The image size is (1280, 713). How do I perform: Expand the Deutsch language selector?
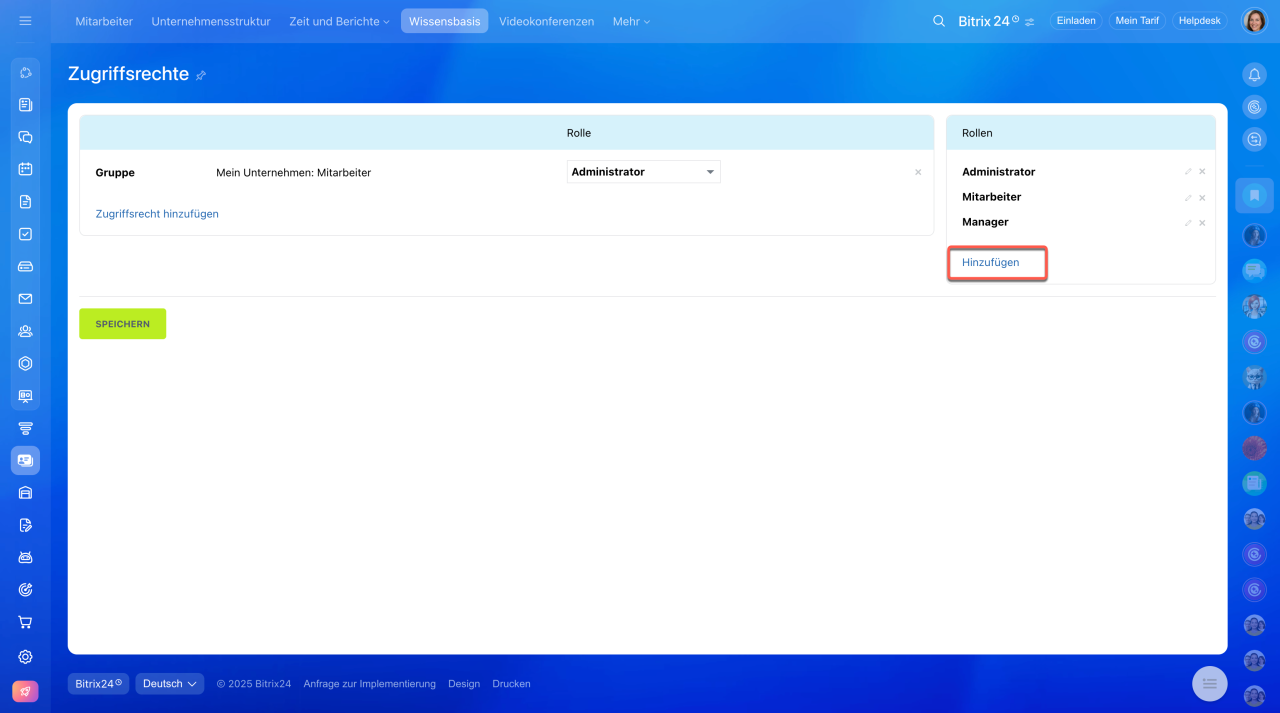(x=169, y=684)
